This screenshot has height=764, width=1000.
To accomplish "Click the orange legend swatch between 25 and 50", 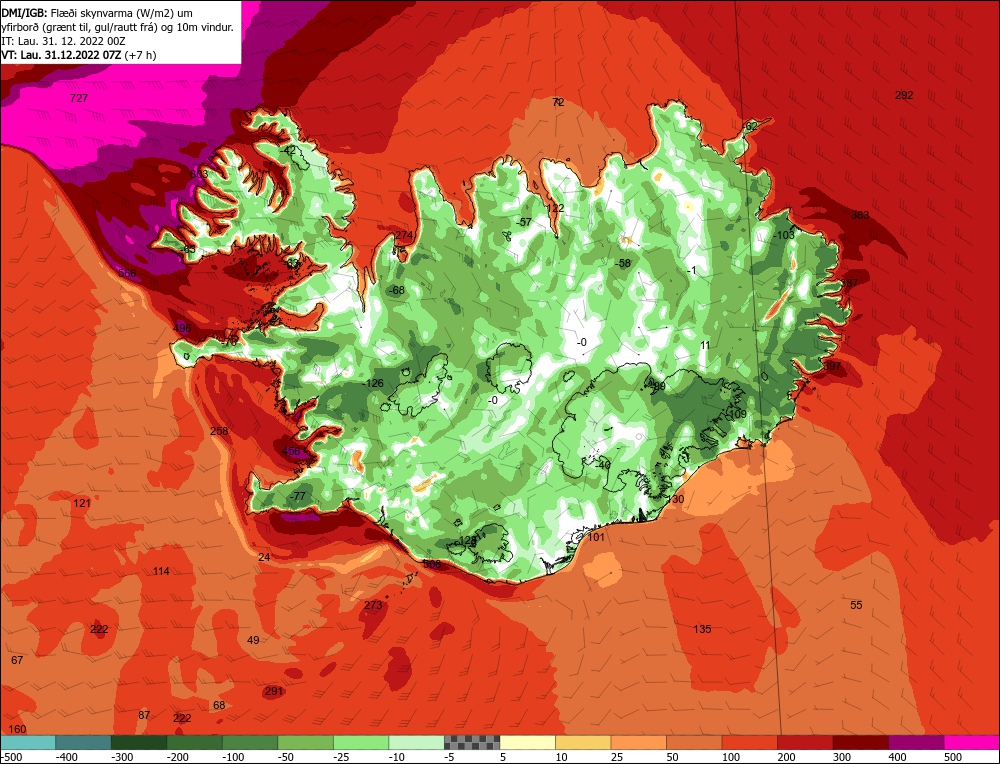I will click(x=638, y=742).
